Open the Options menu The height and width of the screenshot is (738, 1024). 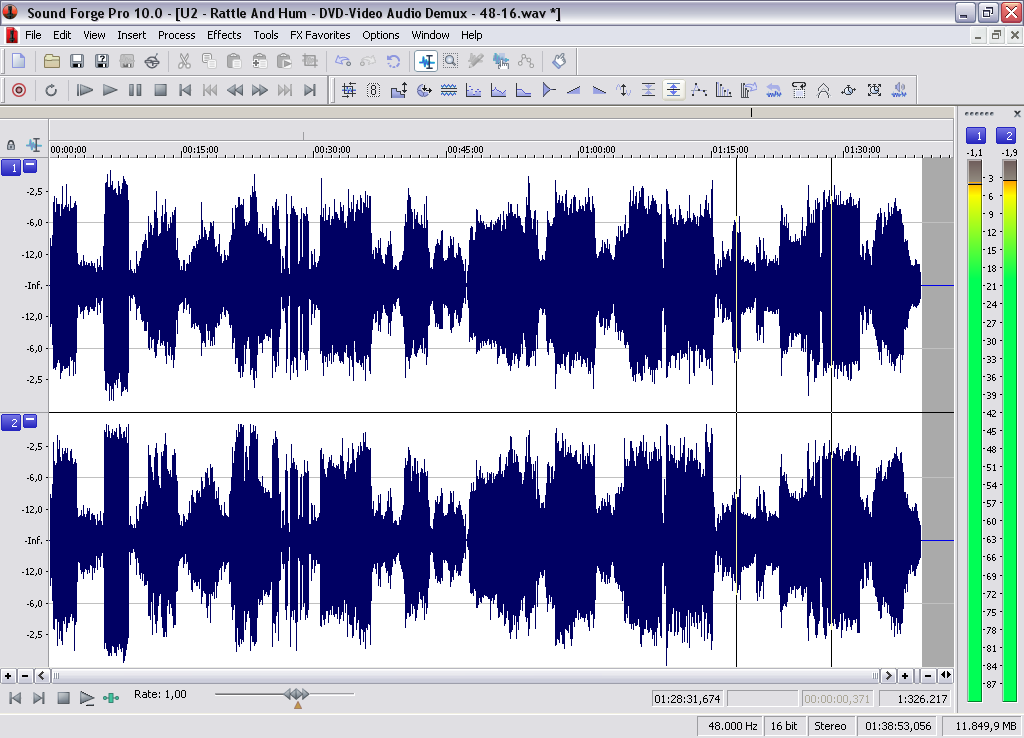pyautogui.click(x=381, y=35)
